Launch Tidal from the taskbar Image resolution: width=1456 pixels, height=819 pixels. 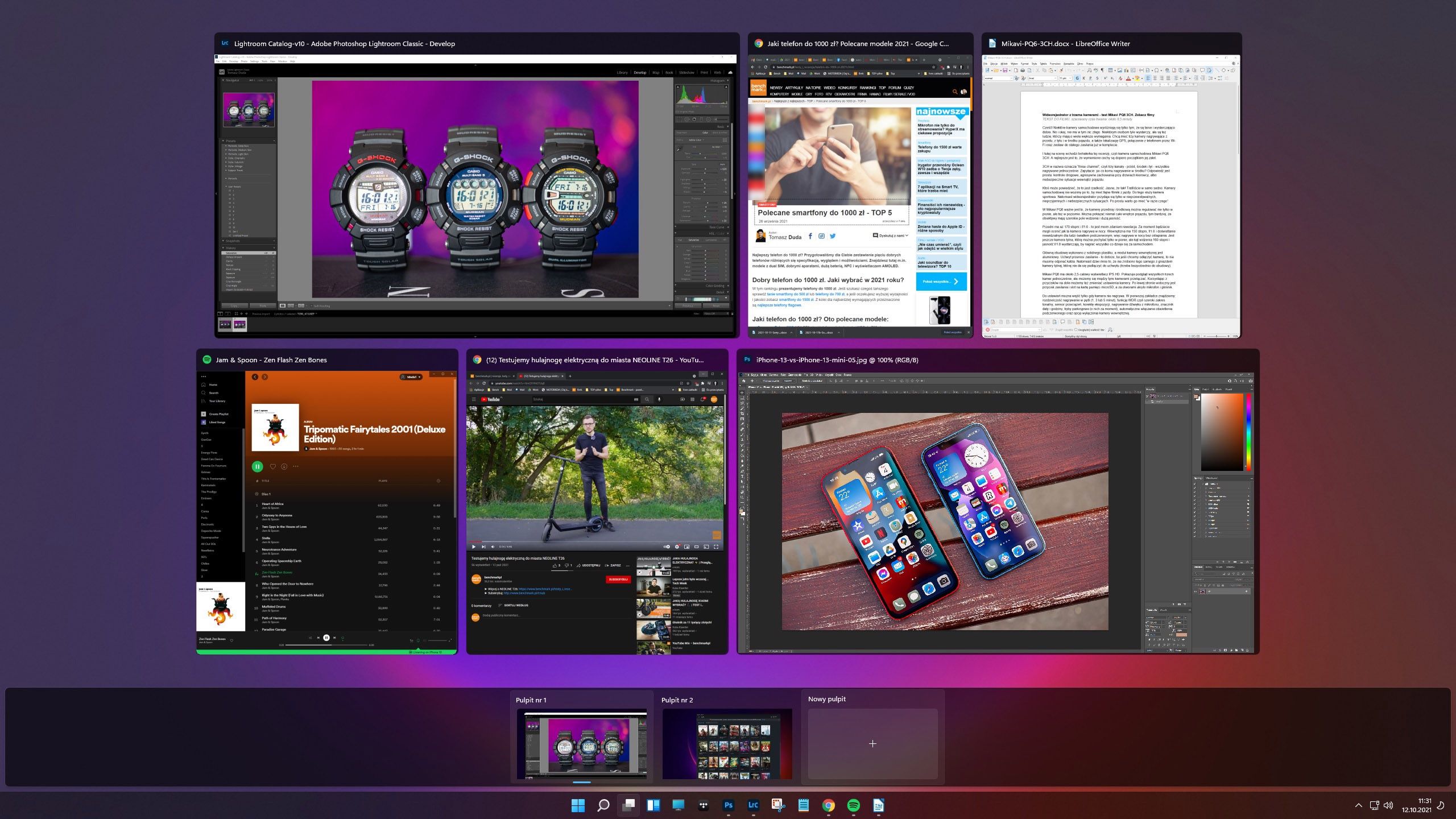703,805
